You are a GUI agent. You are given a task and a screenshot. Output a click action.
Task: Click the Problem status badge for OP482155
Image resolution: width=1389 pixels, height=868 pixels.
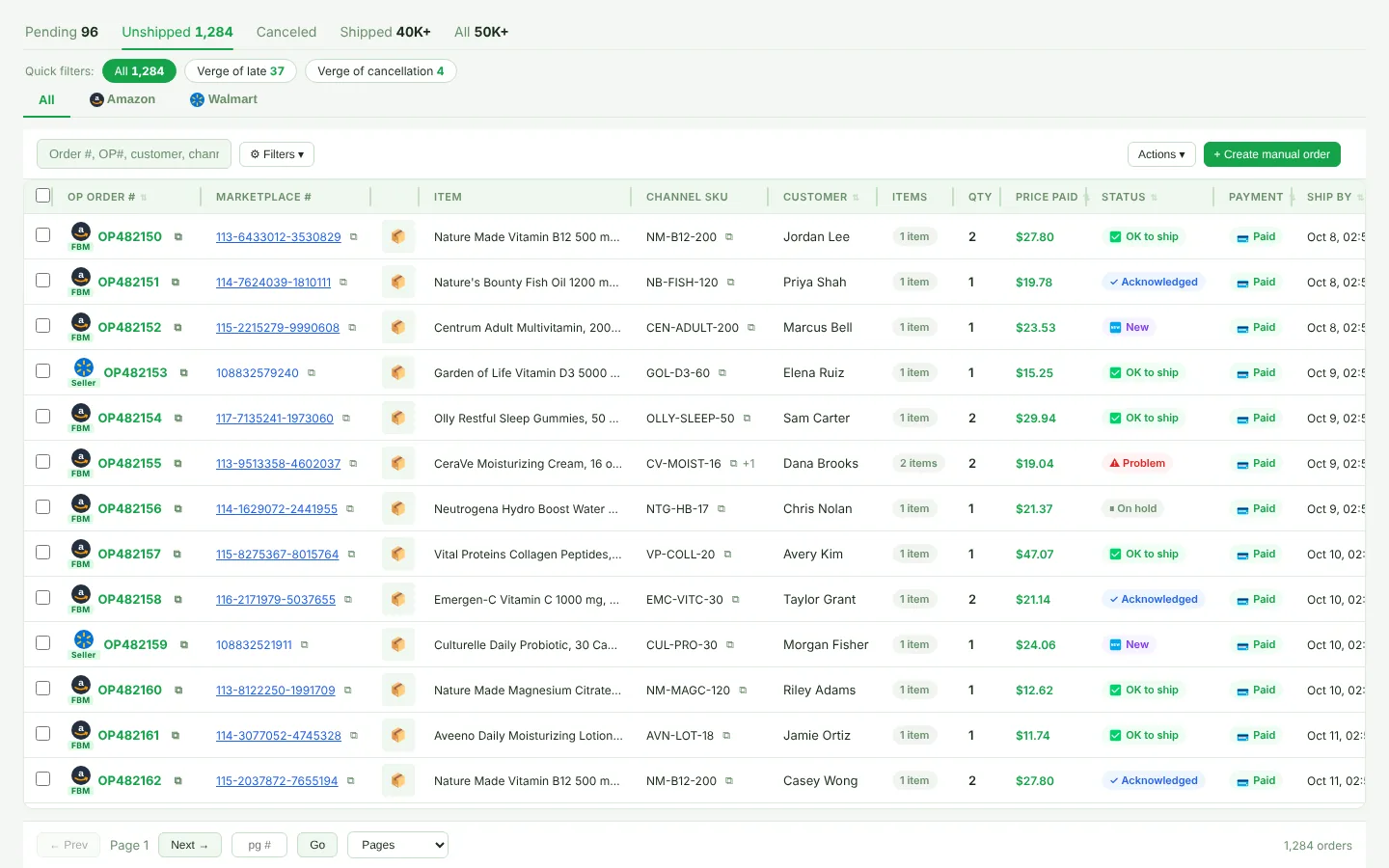[1137, 464]
